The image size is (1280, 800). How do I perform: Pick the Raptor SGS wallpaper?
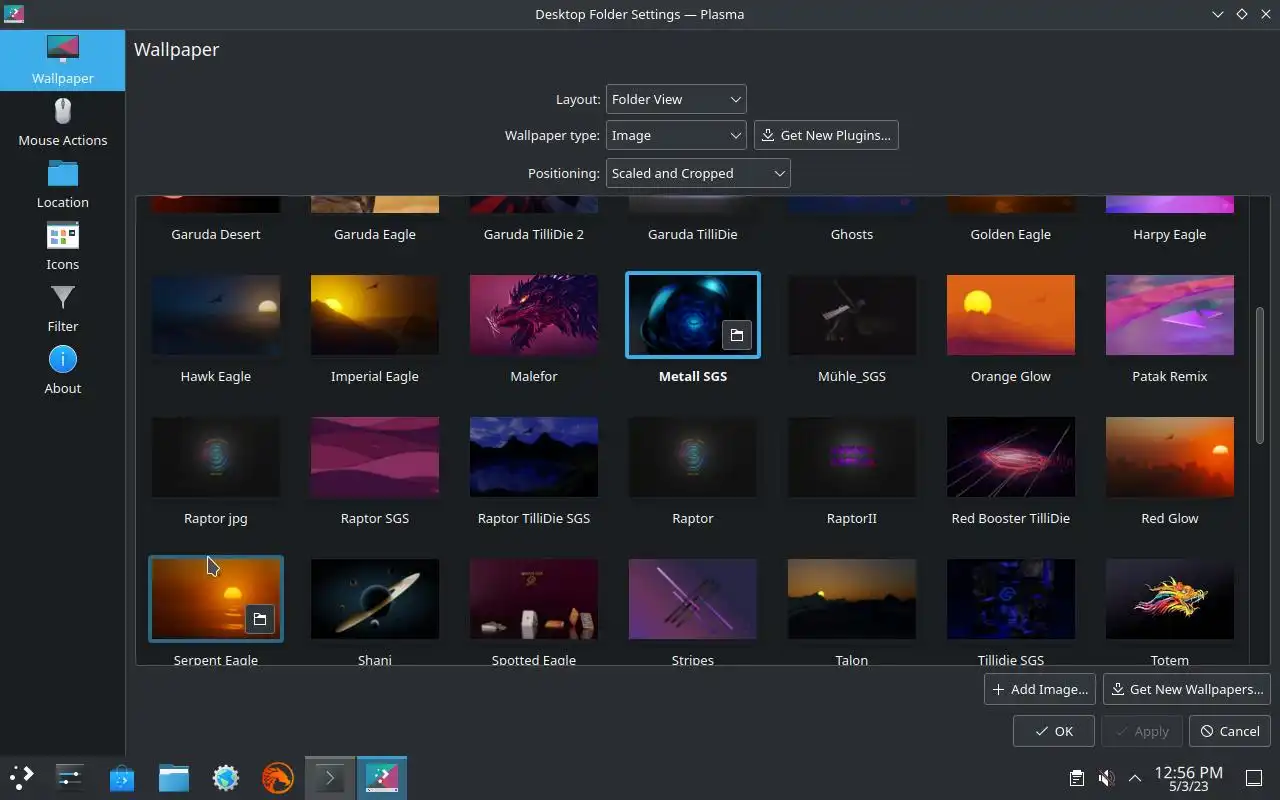(374, 457)
